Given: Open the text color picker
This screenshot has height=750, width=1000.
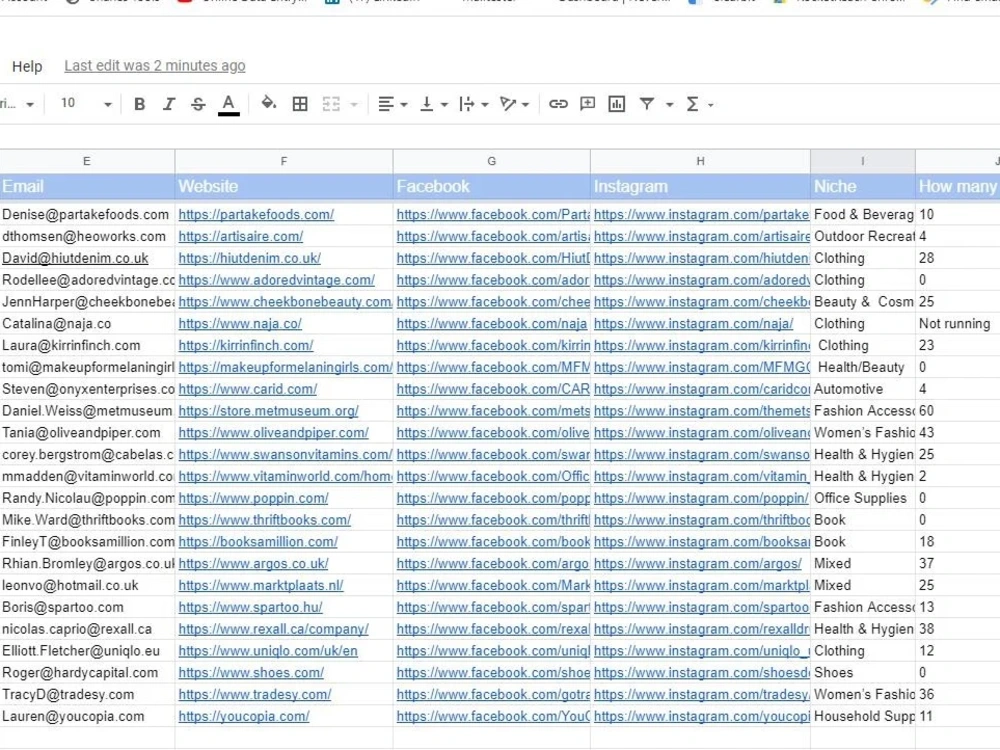Looking at the screenshot, I should point(228,104).
